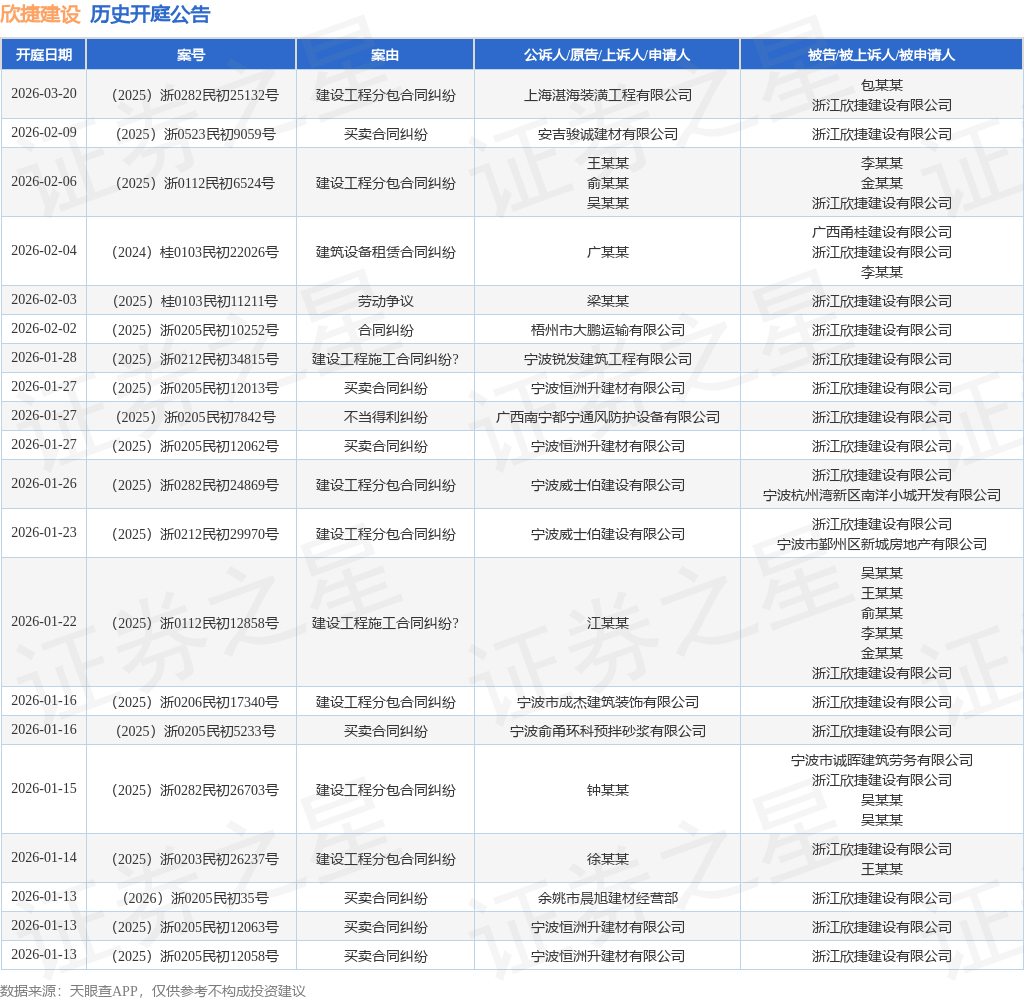Screen dimensions: 1024x1000
Task: Select case number (2025)浙0282民初25132号
Action: [195, 95]
